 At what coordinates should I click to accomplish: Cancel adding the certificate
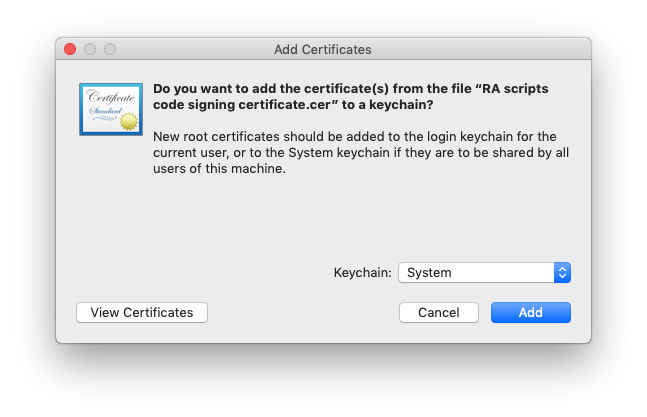[x=439, y=313]
